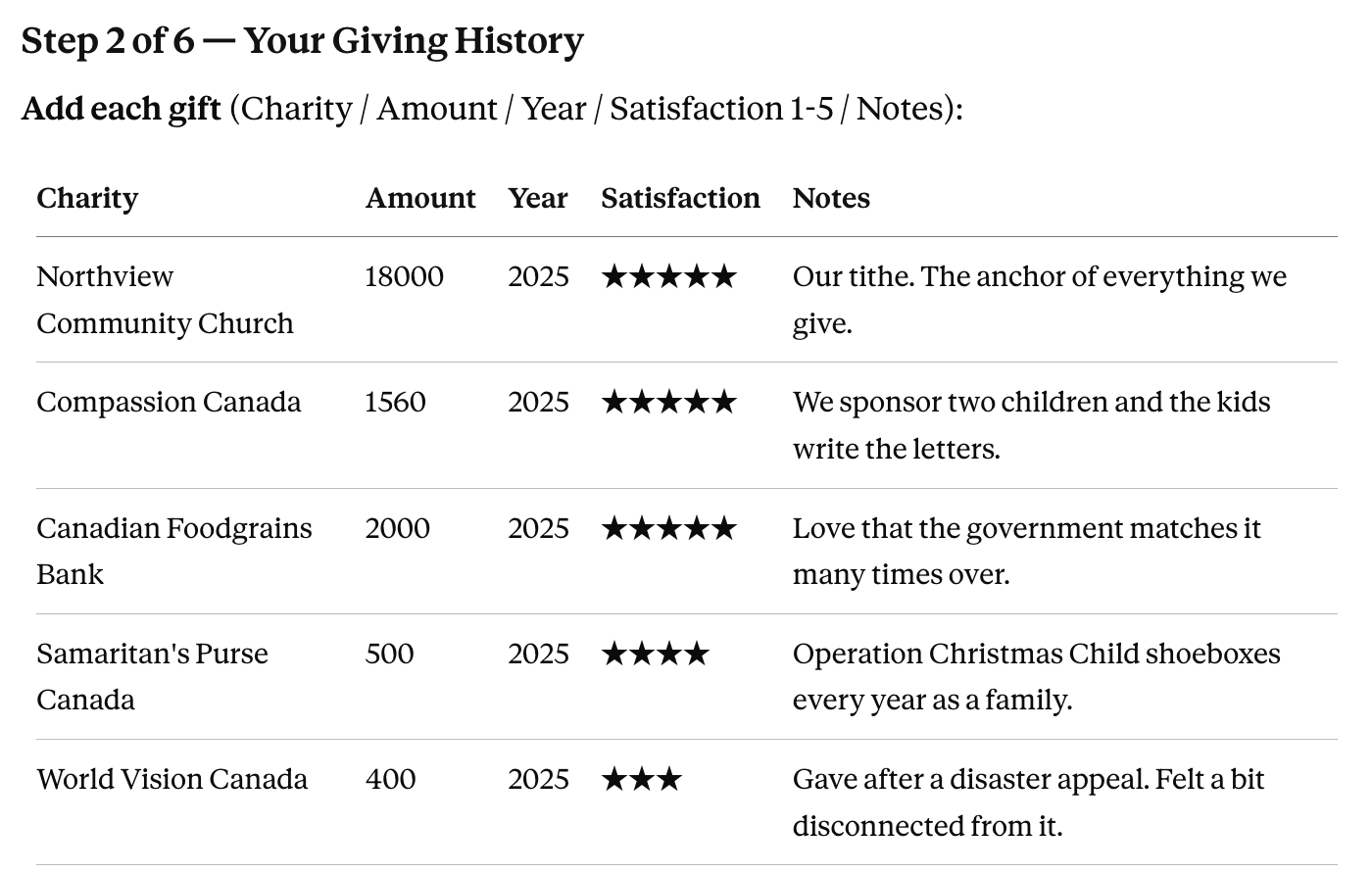Select the Notes column header
Screen dimensions: 1372x874
coord(831,199)
